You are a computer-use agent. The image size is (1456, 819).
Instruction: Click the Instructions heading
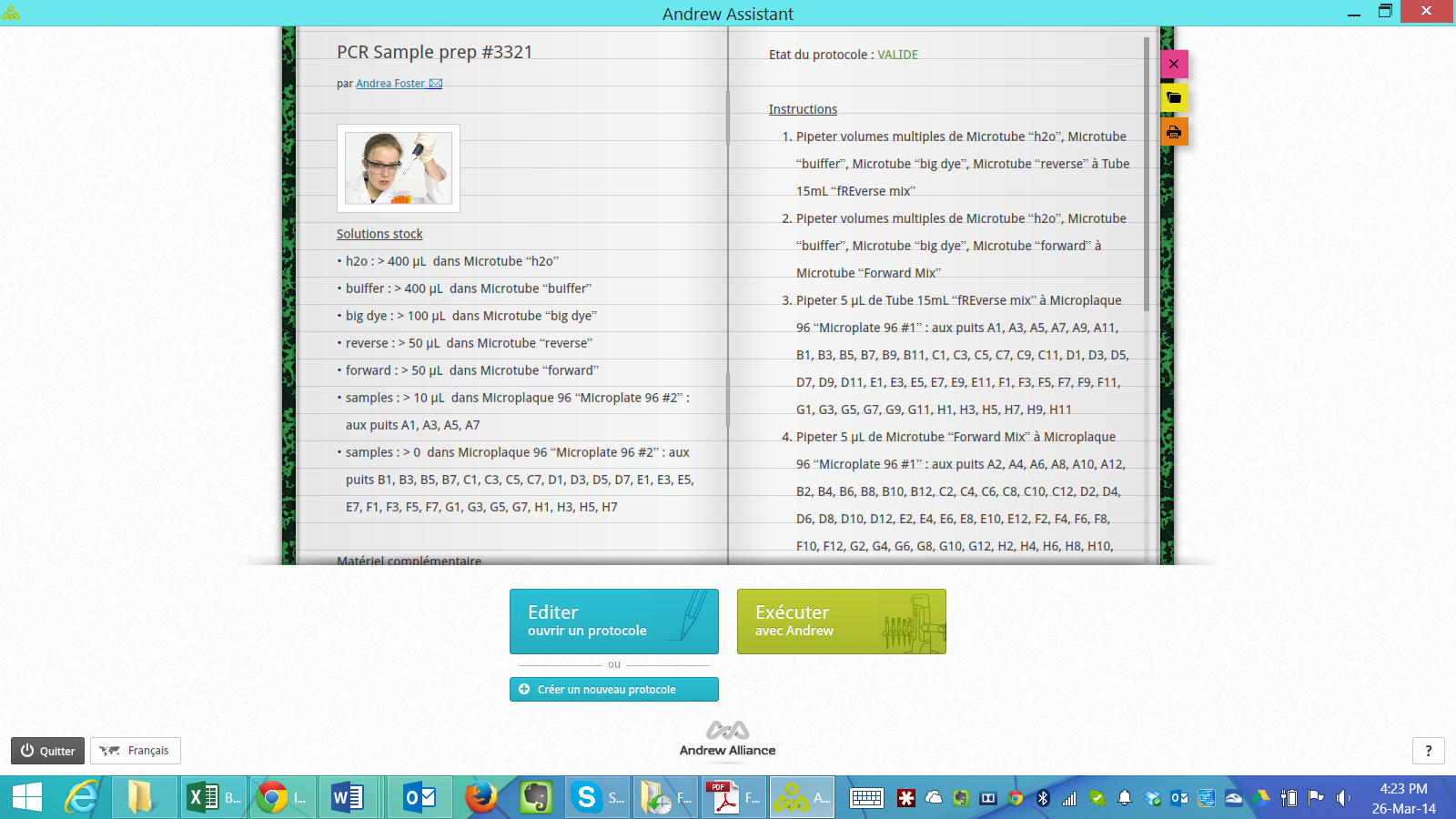coord(803,109)
